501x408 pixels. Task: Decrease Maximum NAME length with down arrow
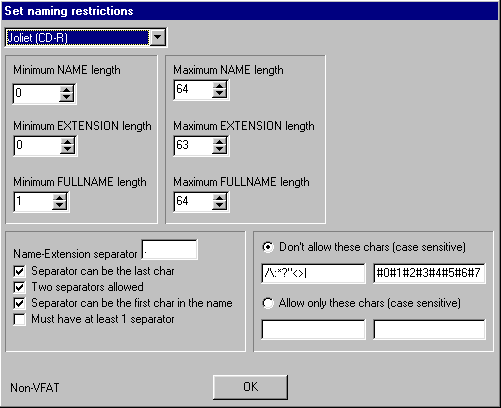pyautogui.click(x=219, y=93)
